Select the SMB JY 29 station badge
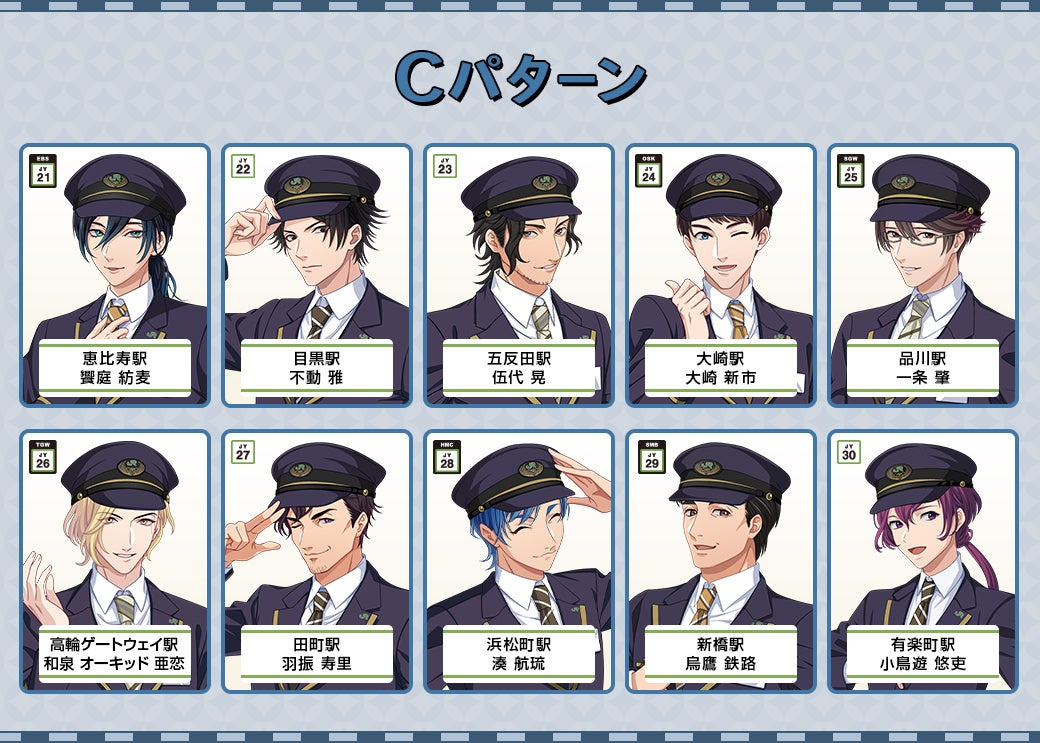Image resolution: width=1040 pixels, height=743 pixels. coord(652,457)
